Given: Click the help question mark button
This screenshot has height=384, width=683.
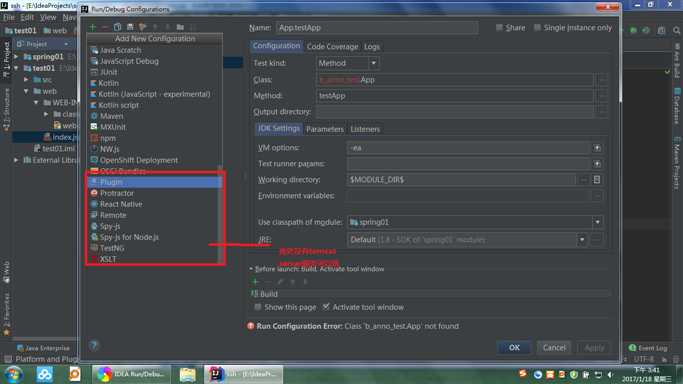Looking at the screenshot, I should [x=94, y=346].
